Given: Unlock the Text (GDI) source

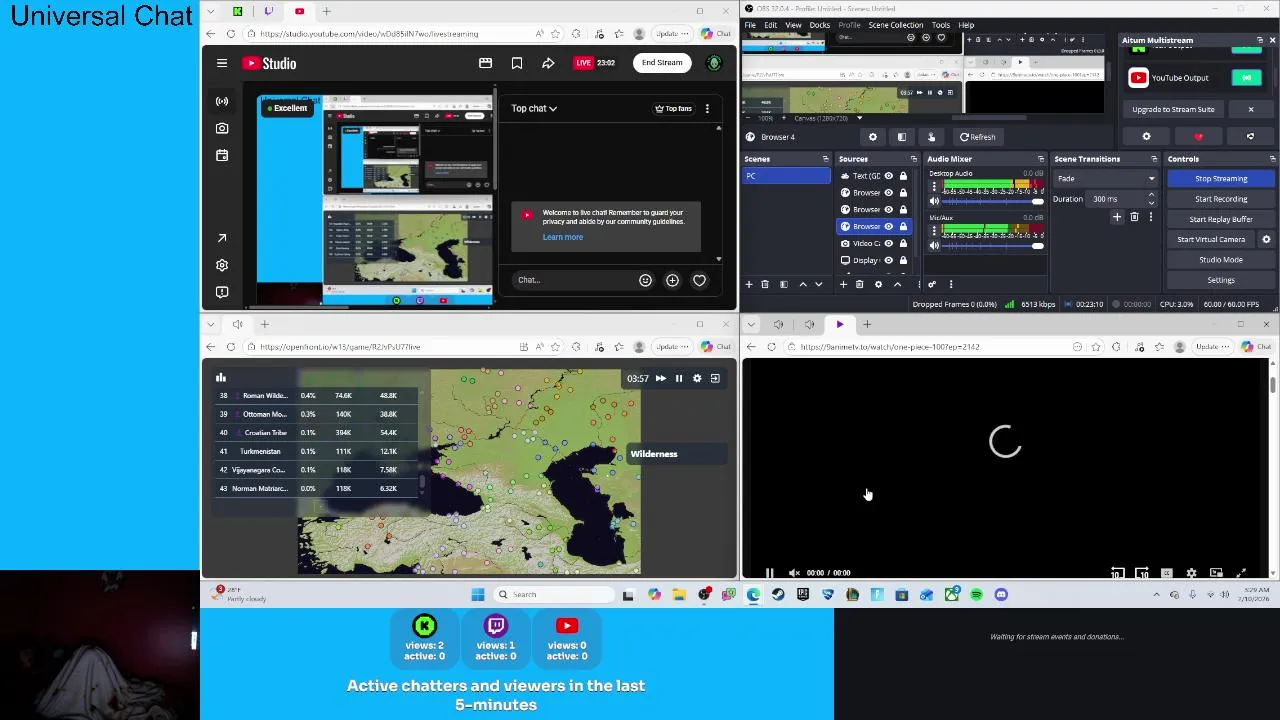Looking at the screenshot, I should click(x=903, y=176).
